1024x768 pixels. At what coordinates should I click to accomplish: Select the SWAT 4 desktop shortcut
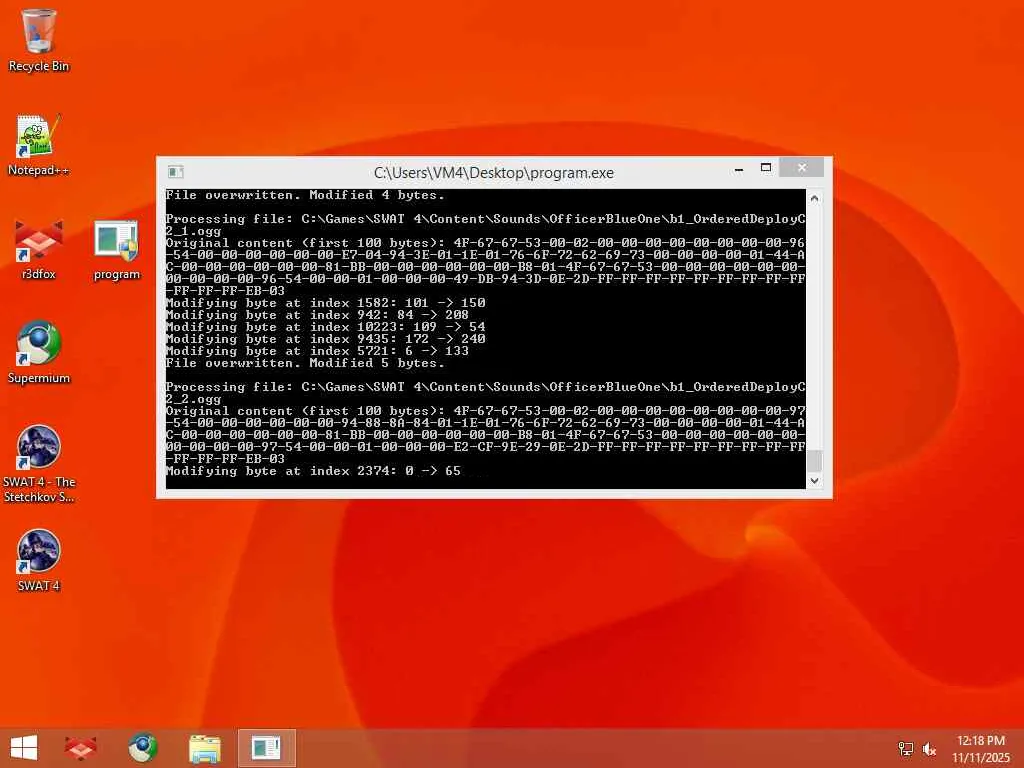(39, 560)
